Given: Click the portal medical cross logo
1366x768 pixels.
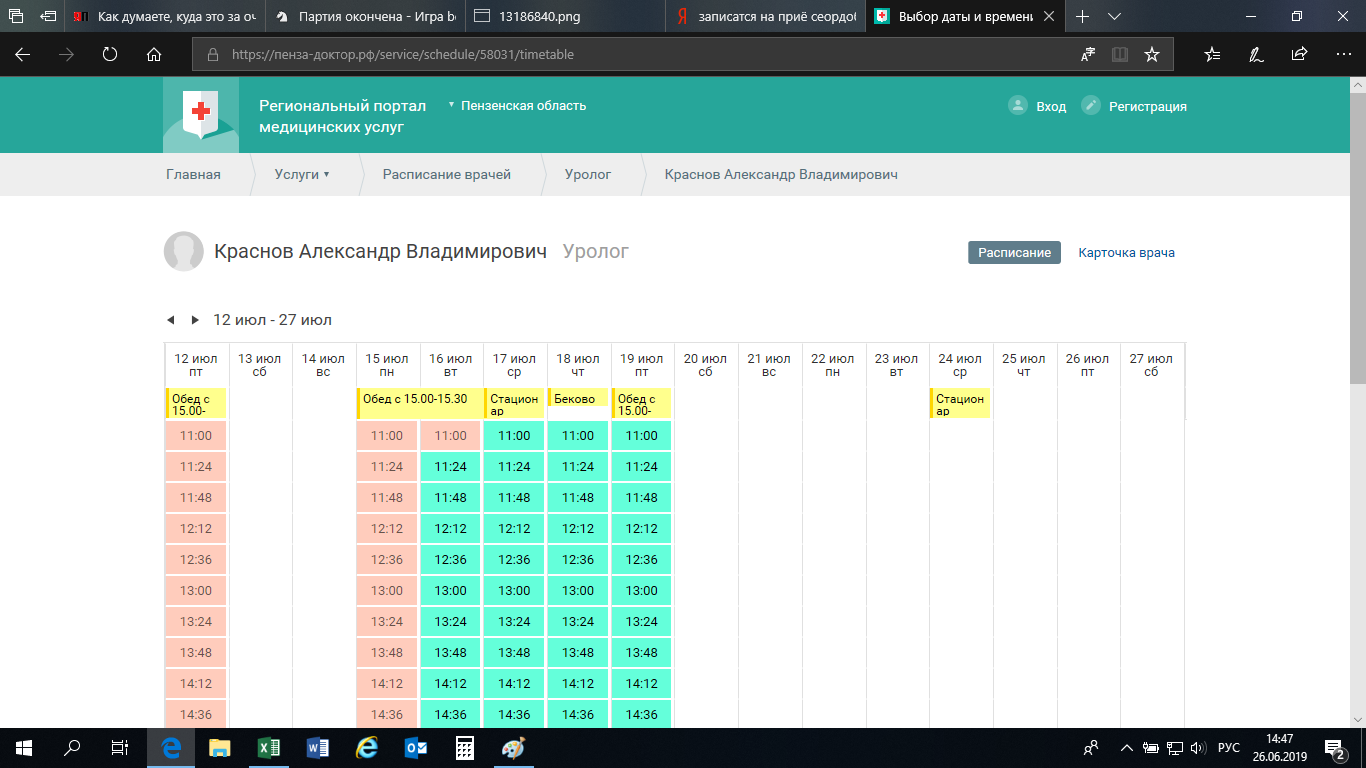Looking at the screenshot, I should (x=201, y=115).
